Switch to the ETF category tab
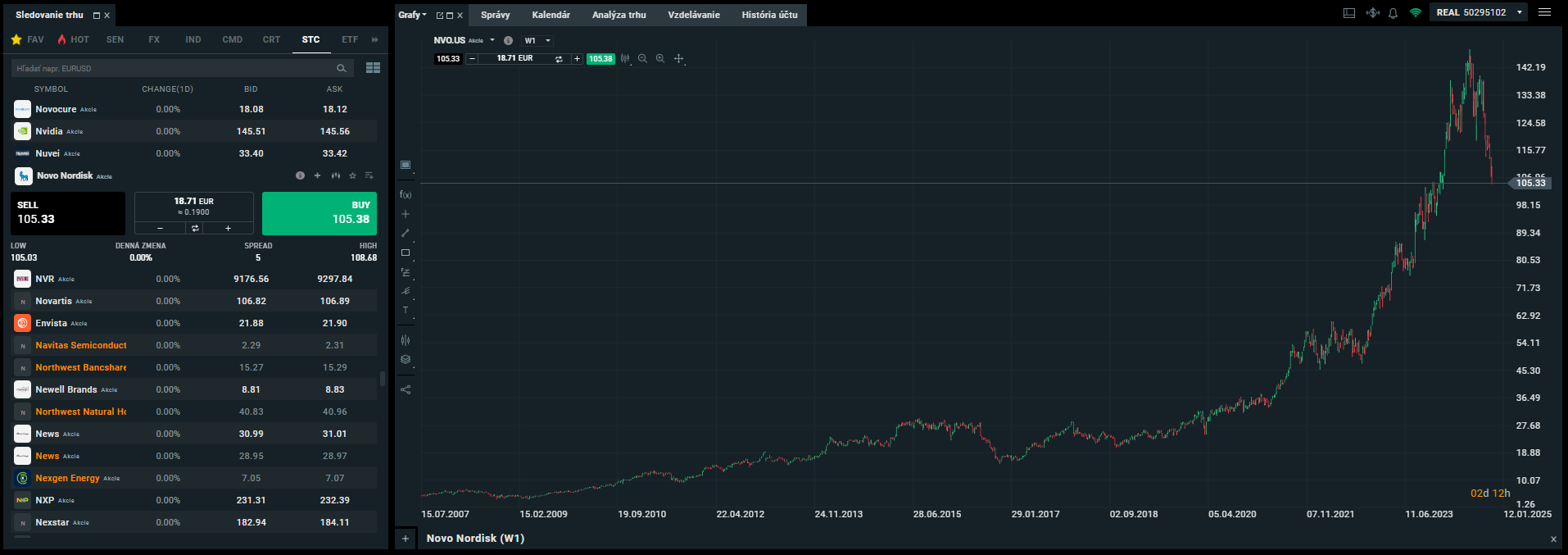 pyautogui.click(x=350, y=39)
